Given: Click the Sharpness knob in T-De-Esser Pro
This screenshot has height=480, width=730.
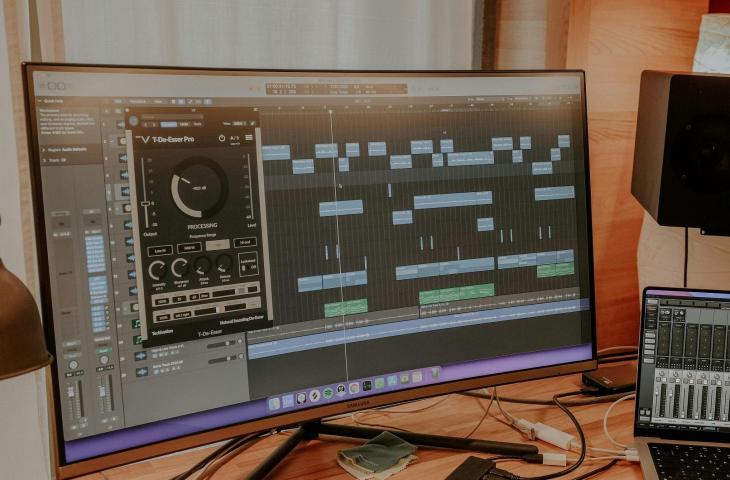Looking at the screenshot, I should 180,268.
